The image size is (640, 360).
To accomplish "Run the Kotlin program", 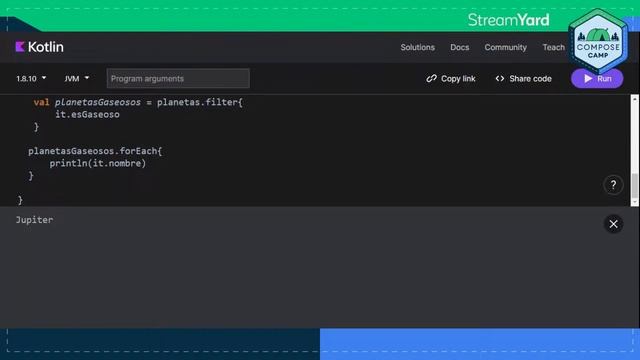I will [597, 78].
